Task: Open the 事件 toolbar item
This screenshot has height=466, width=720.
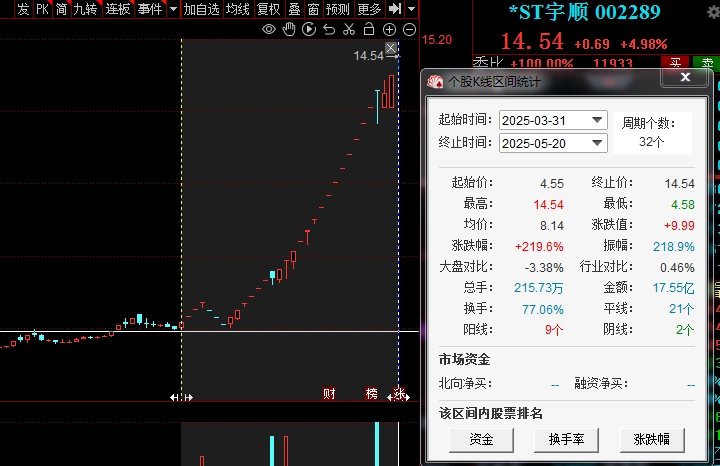Action: pyautogui.click(x=150, y=9)
